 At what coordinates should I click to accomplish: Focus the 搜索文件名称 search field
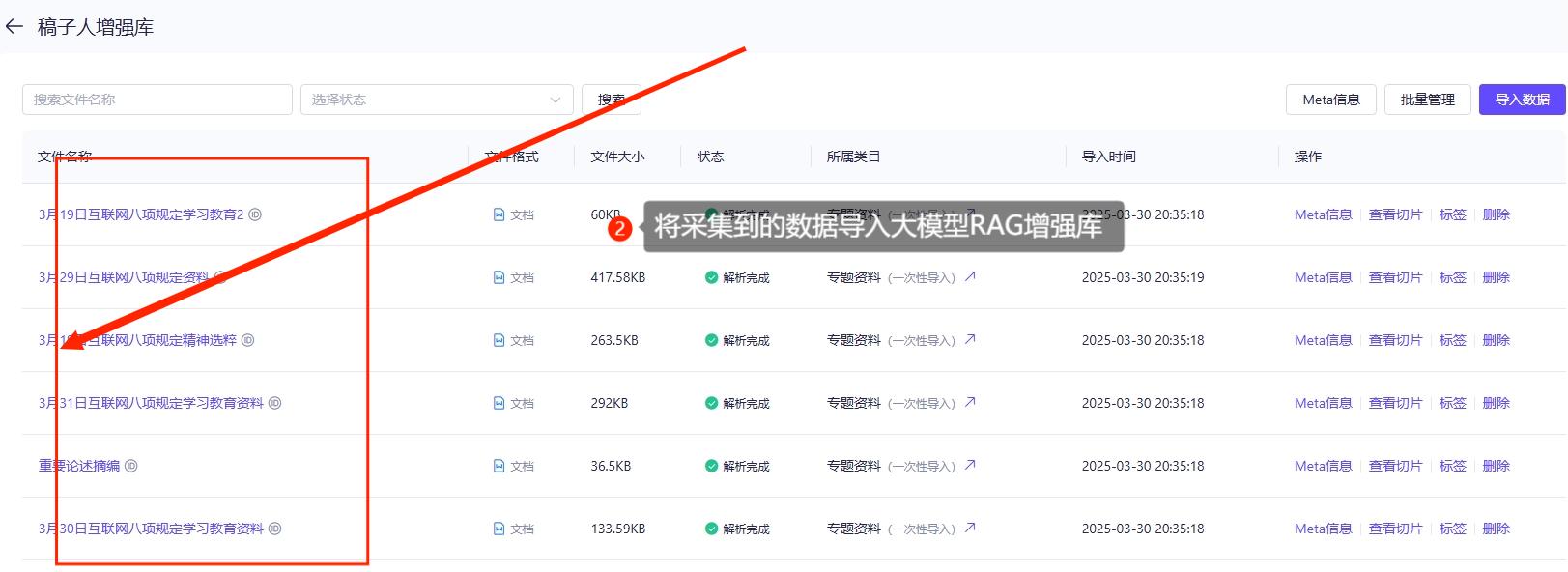point(157,100)
